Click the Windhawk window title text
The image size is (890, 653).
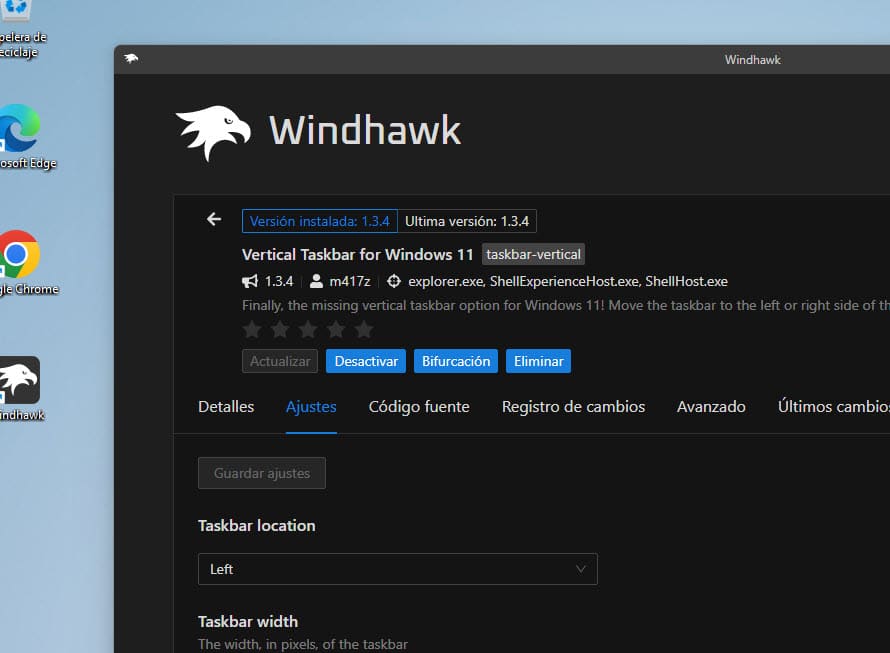tap(753, 60)
